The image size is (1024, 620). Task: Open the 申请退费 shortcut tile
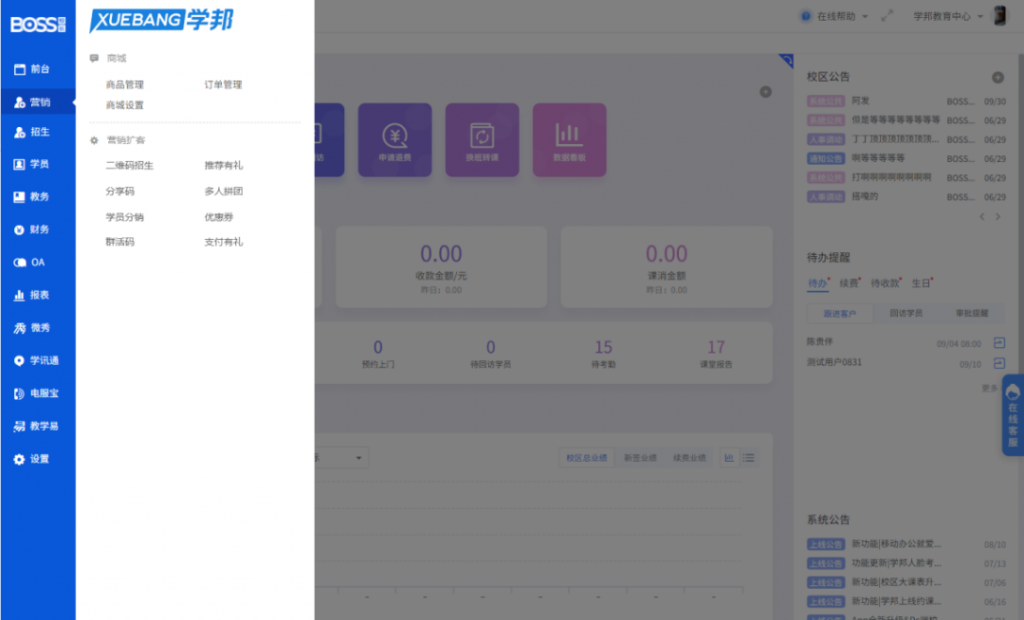pyautogui.click(x=395, y=140)
